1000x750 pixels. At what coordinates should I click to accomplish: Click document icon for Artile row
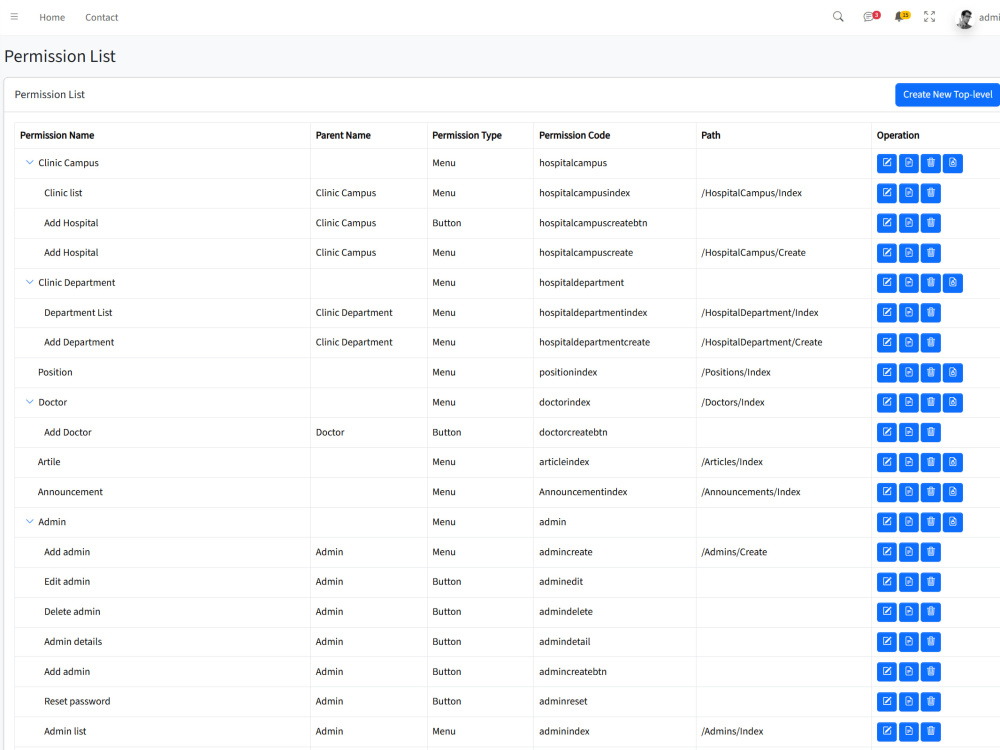tap(909, 462)
